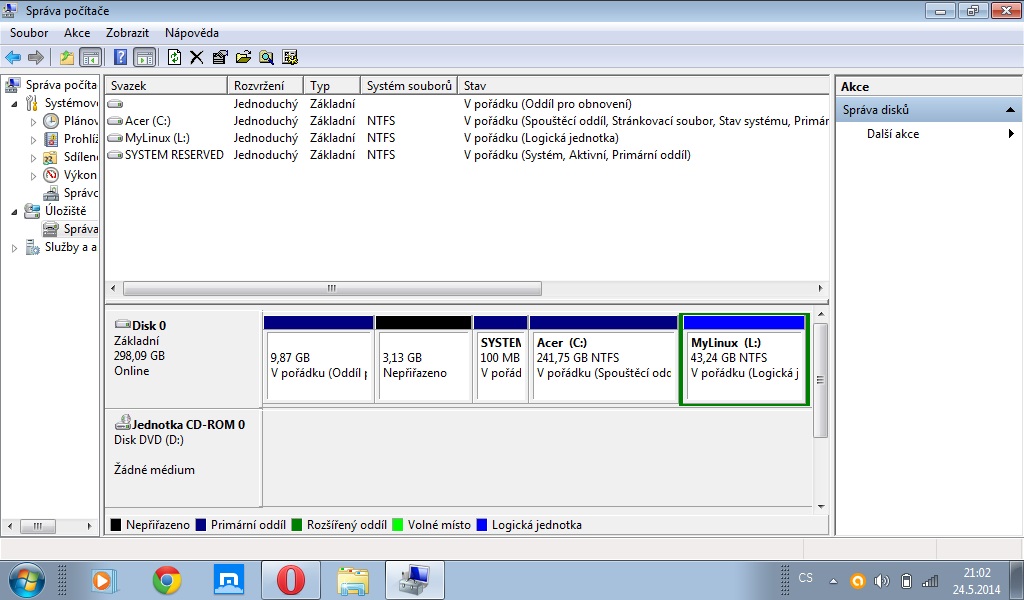Image resolution: width=1024 pixels, height=600 pixels.
Task: Click the Properties toolbar icon
Action: 220,57
